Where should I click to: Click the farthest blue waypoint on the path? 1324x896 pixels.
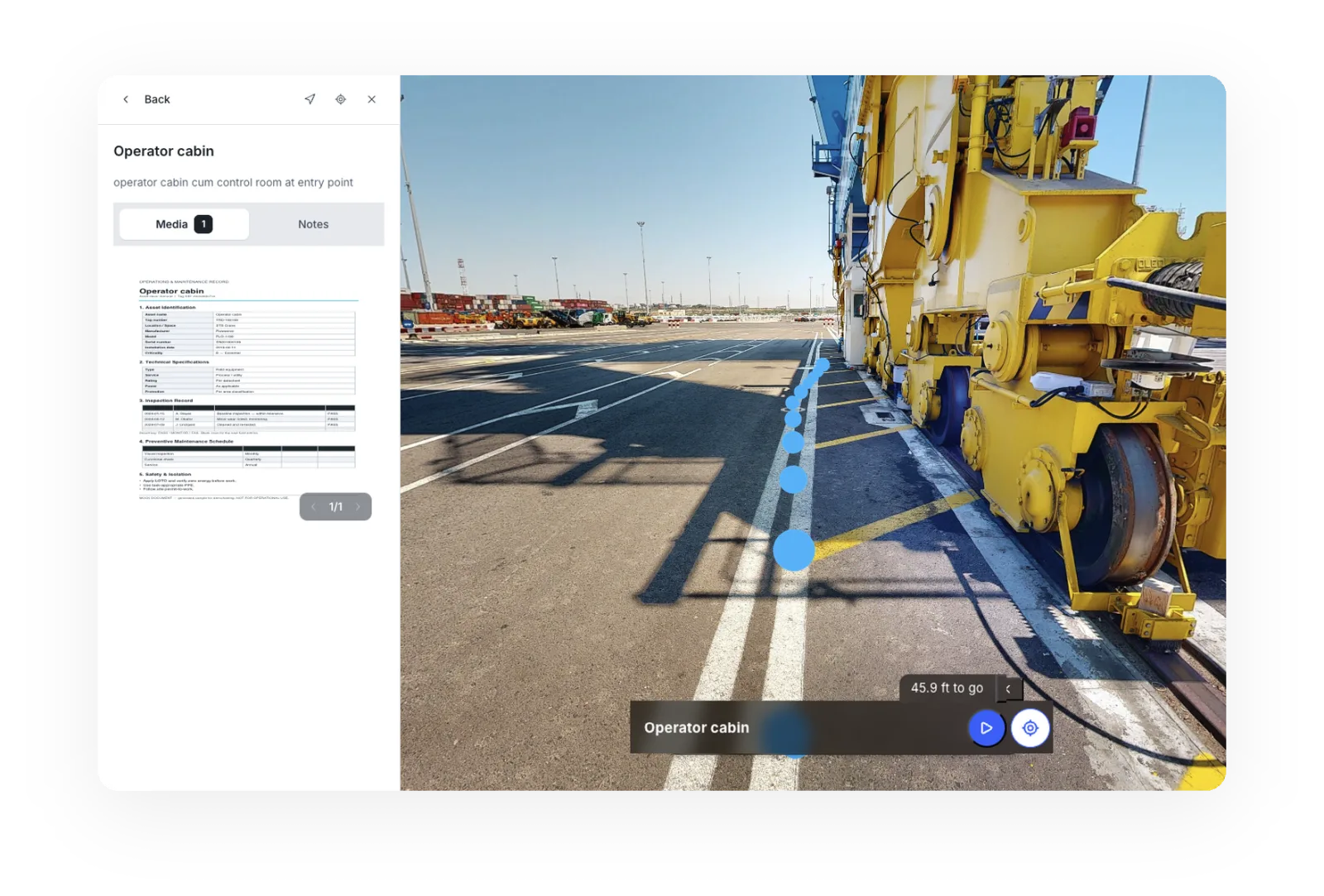(x=823, y=364)
